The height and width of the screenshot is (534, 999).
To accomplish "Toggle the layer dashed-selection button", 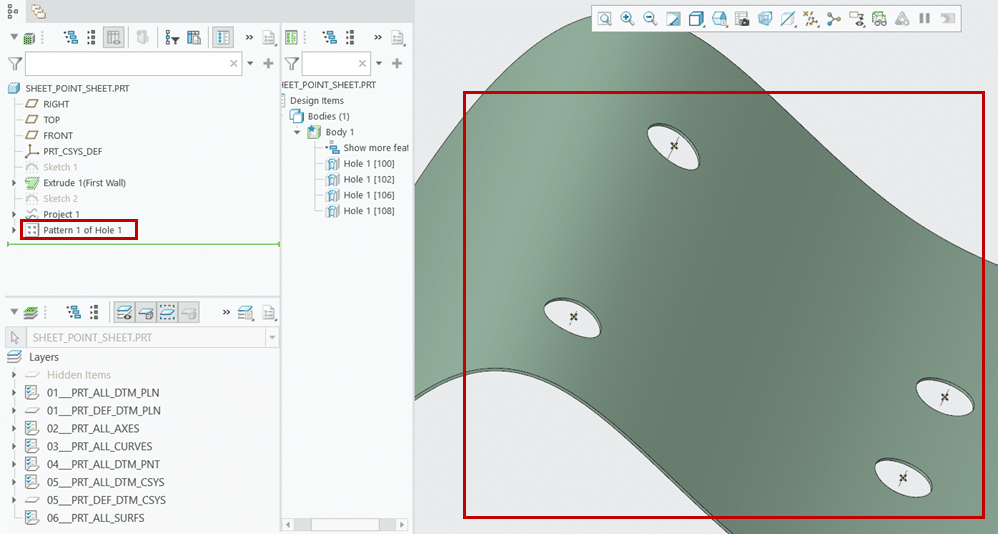I will pyautogui.click(x=168, y=312).
